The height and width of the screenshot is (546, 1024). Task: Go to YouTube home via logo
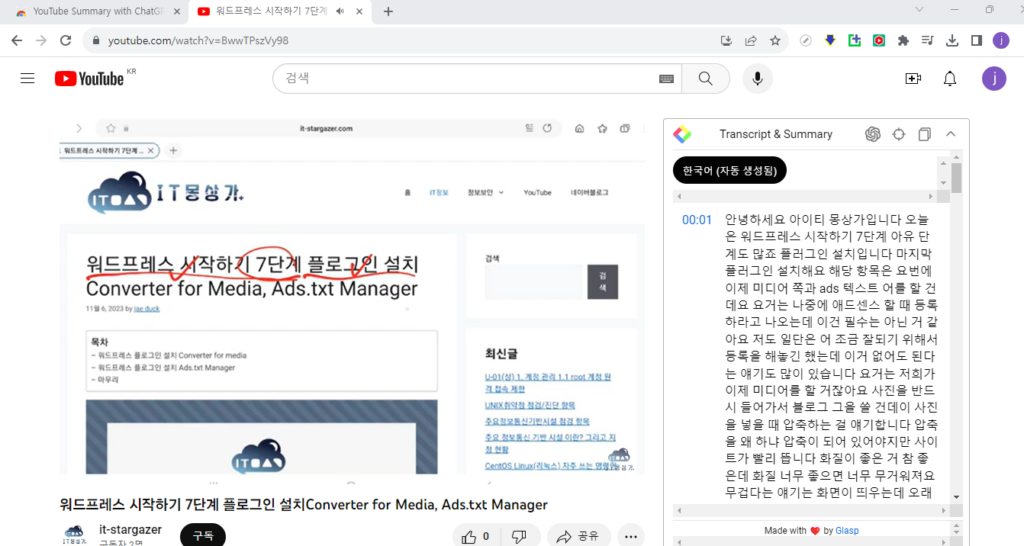(89, 78)
